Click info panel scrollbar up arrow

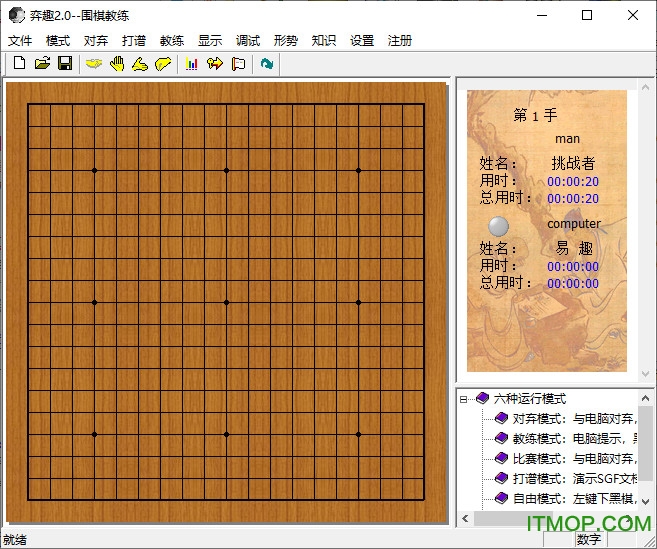(x=645, y=87)
